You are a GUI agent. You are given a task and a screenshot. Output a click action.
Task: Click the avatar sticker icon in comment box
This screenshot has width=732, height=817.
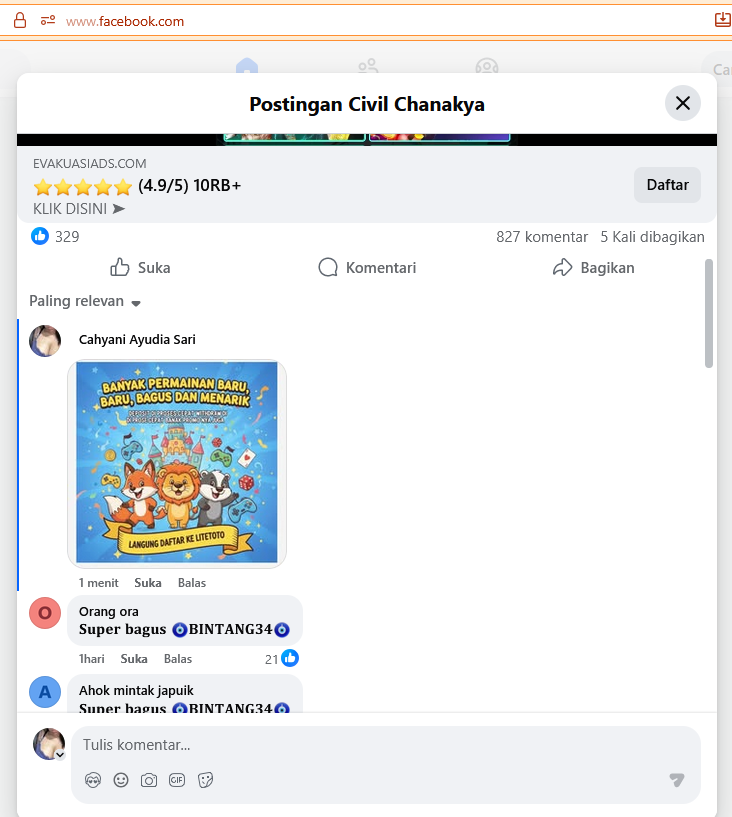[x=93, y=780]
